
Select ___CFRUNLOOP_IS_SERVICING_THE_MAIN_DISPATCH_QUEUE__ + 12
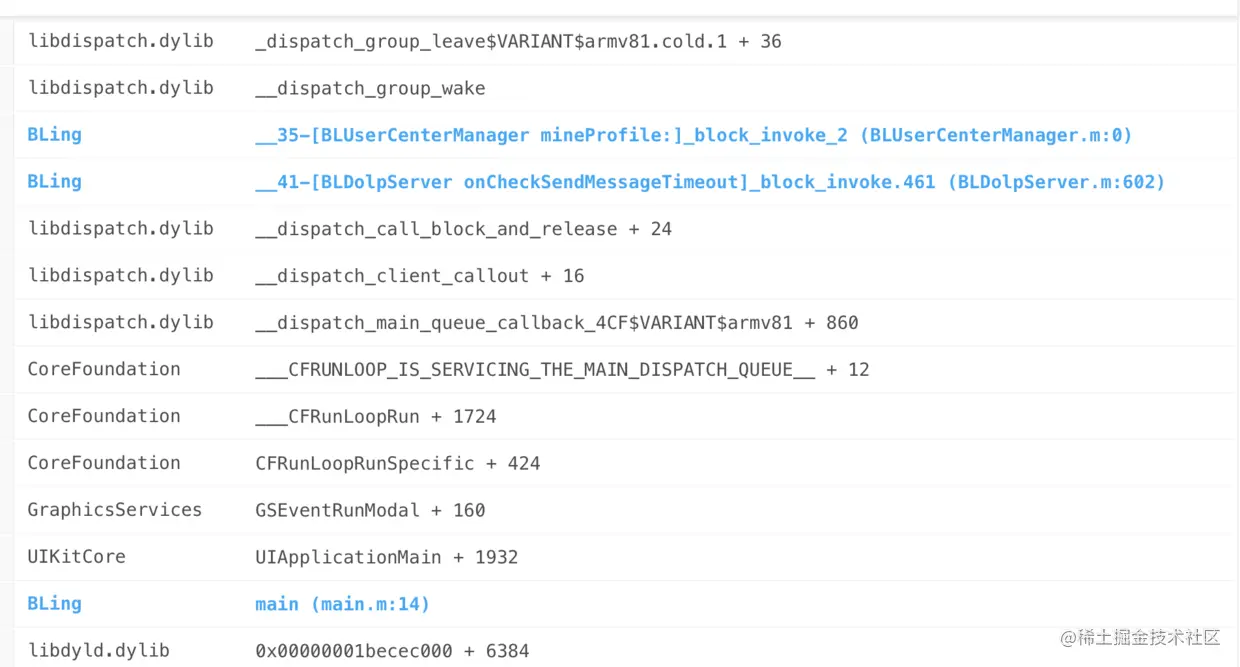point(562,370)
